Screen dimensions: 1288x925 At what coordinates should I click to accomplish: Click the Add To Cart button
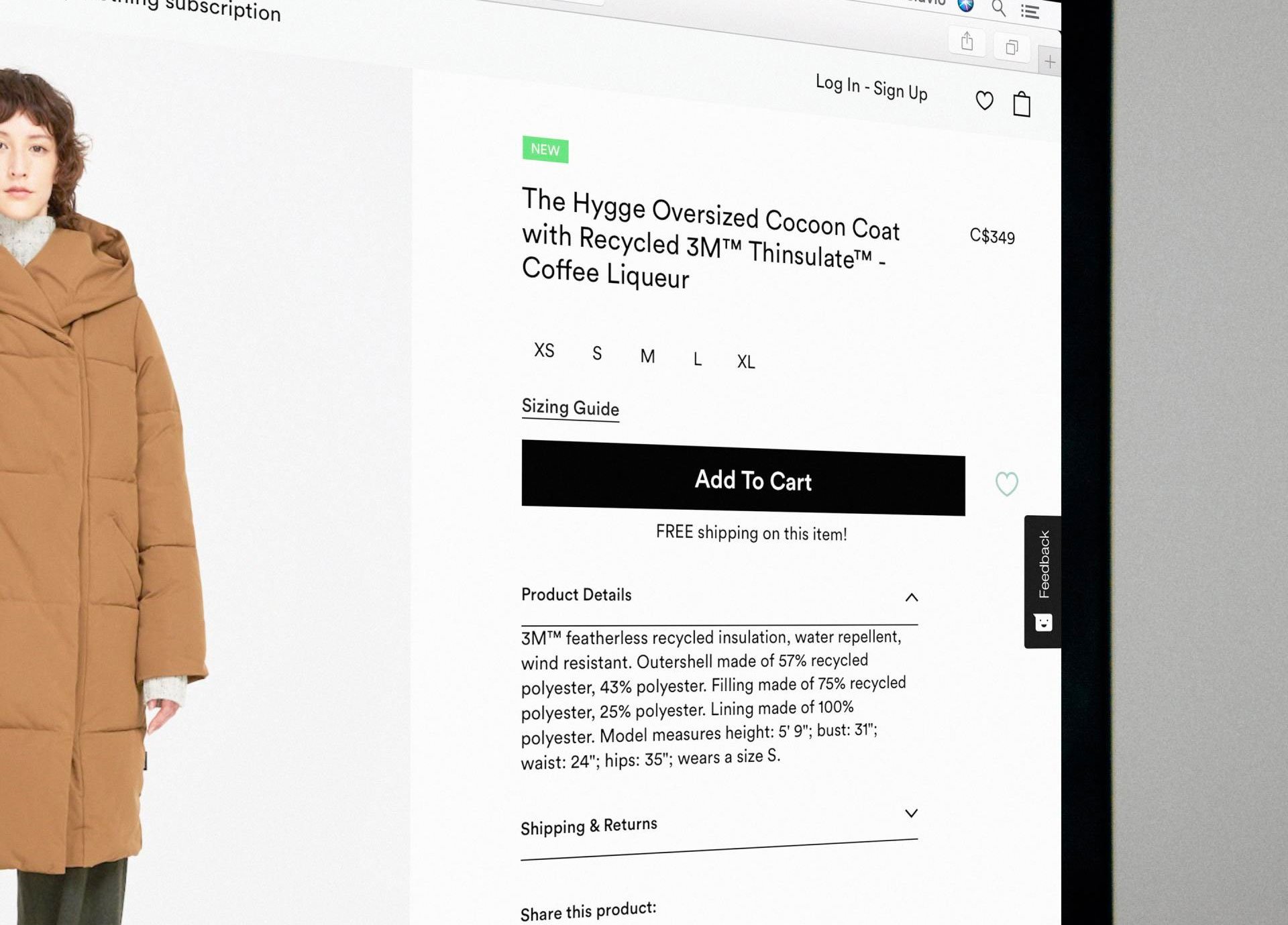(x=743, y=478)
